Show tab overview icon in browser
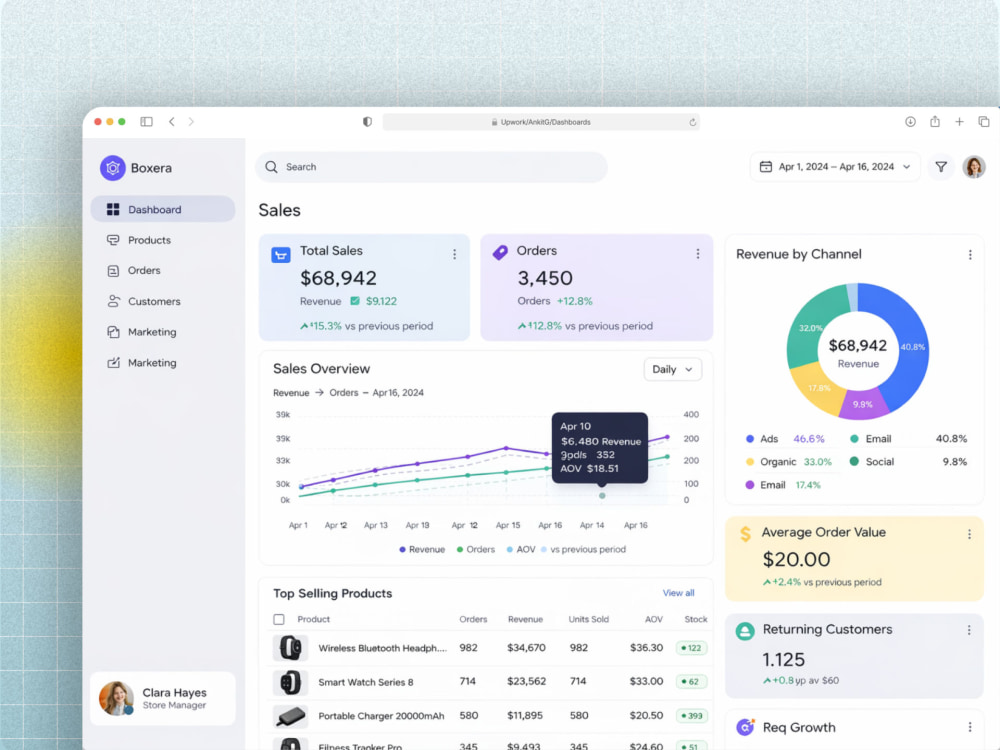This screenshot has width=1000, height=750. coord(983,121)
